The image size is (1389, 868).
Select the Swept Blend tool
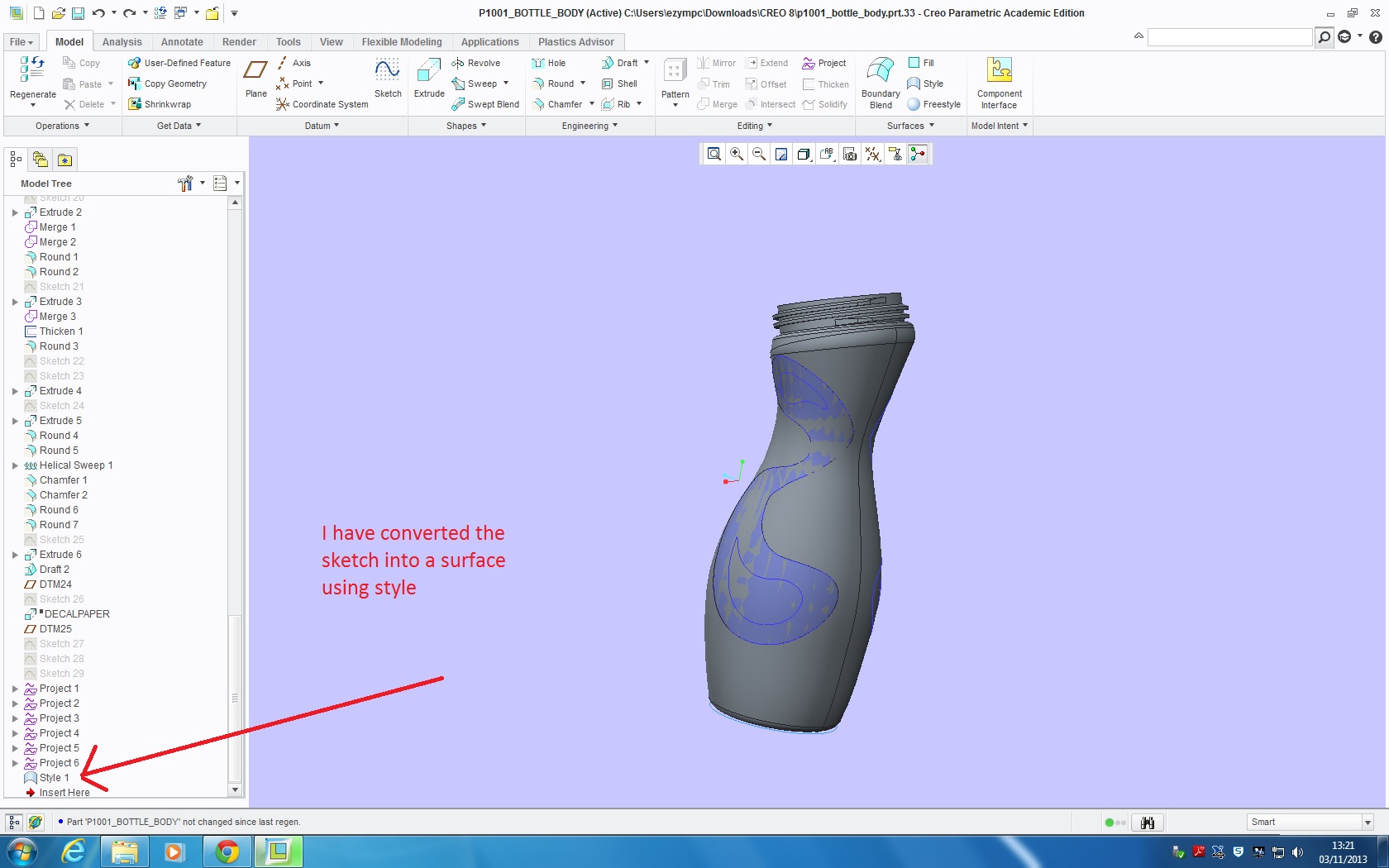click(485, 104)
